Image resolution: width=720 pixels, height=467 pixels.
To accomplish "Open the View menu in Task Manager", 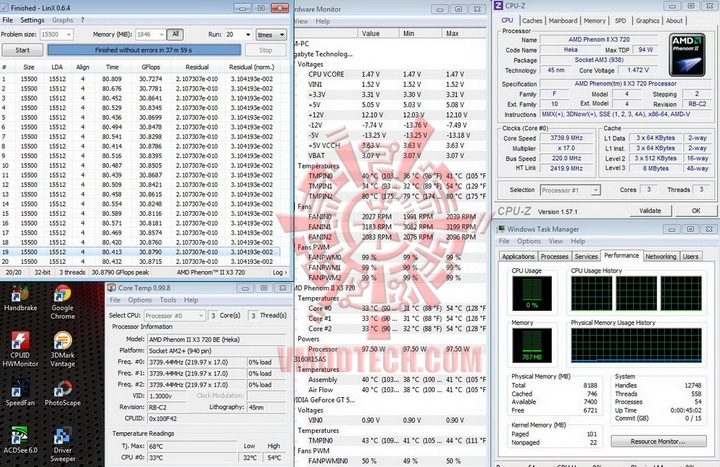I will (555, 241).
